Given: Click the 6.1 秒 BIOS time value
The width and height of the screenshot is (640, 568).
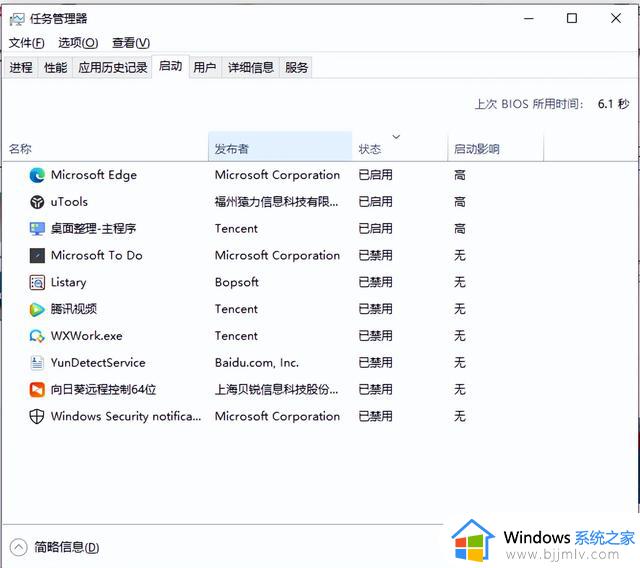Looking at the screenshot, I should coord(613,104).
